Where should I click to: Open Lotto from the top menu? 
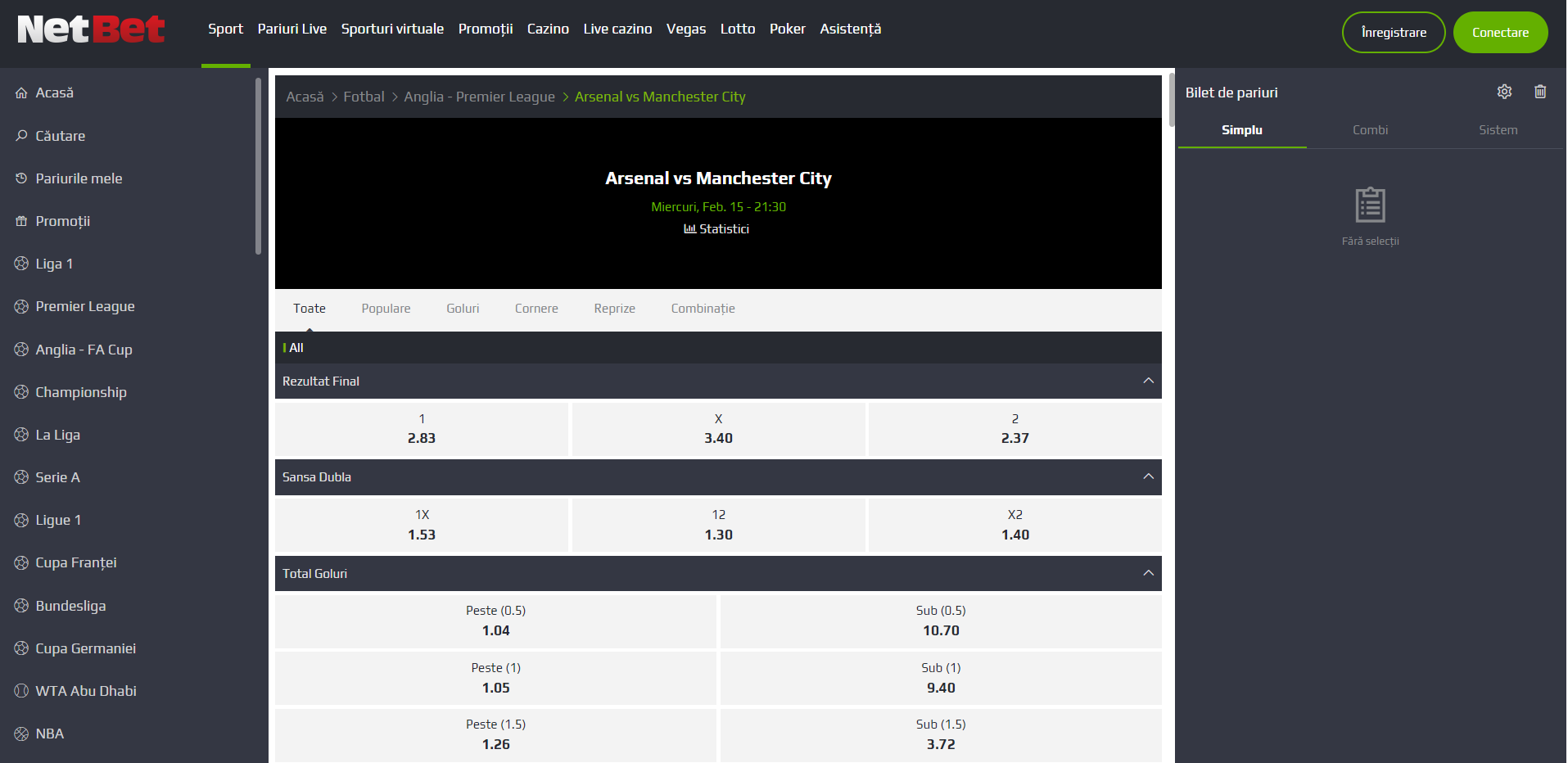point(738,29)
